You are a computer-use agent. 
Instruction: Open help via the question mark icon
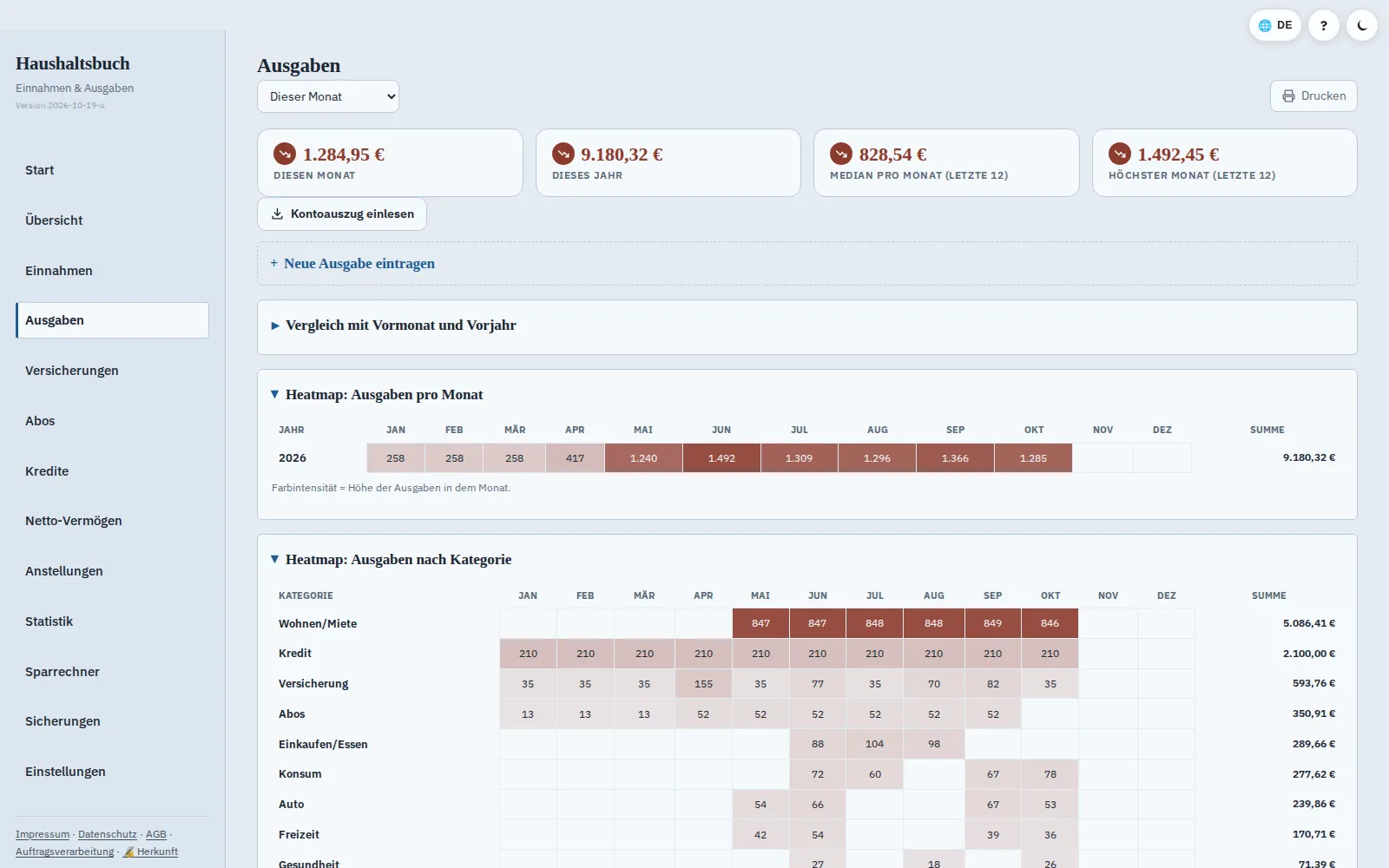(x=1324, y=25)
